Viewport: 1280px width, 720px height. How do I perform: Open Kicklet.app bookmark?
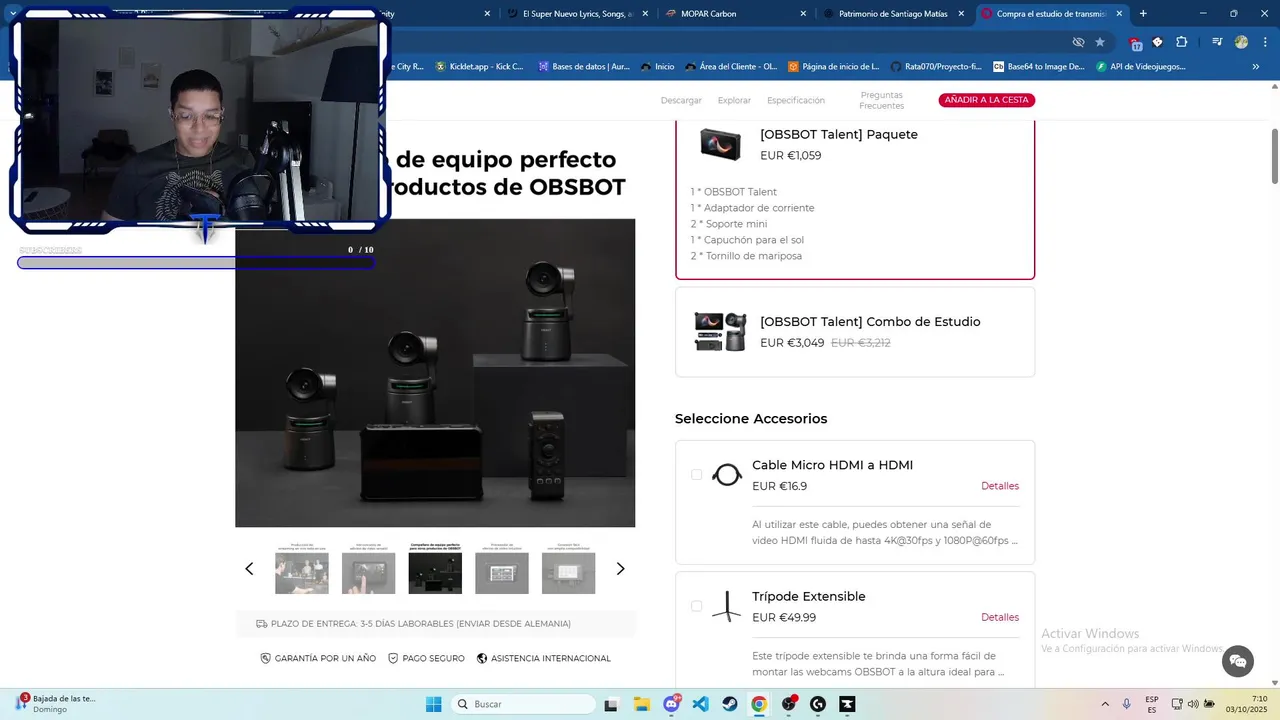[x=479, y=67]
